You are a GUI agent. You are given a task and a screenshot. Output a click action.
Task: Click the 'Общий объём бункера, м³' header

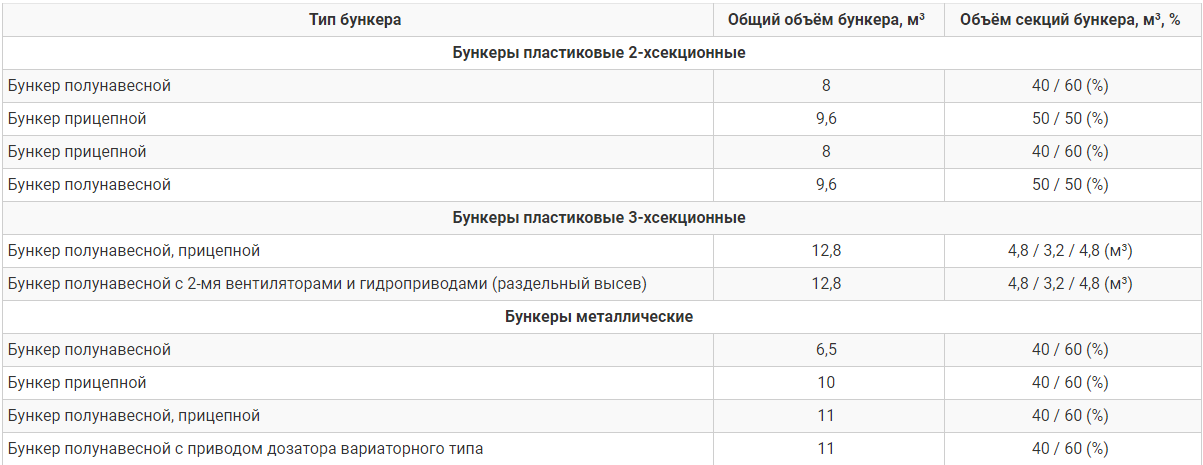(x=826, y=20)
